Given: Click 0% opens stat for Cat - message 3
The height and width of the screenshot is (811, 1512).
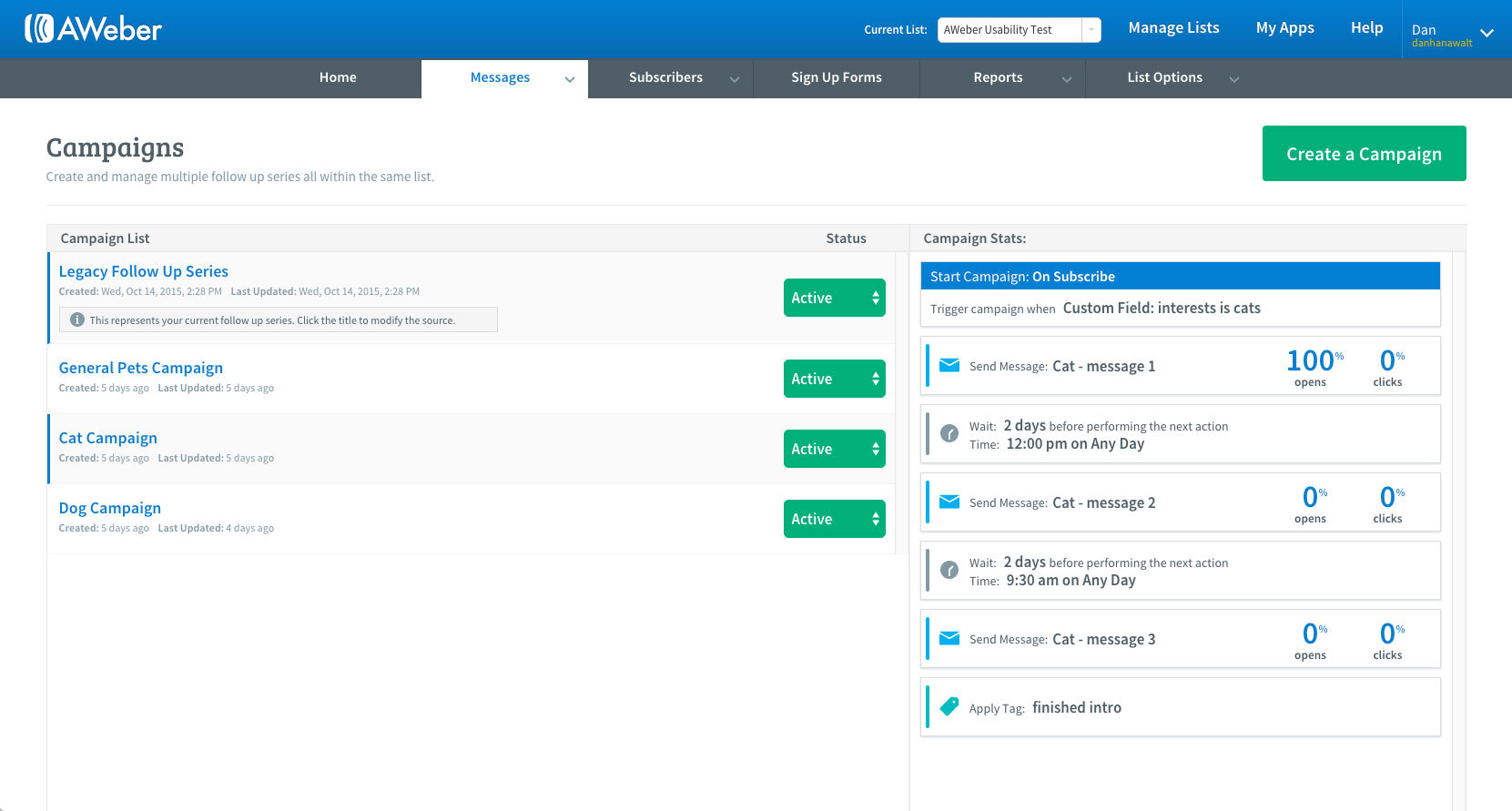Looking at the screenshot, I should 1312,640.
